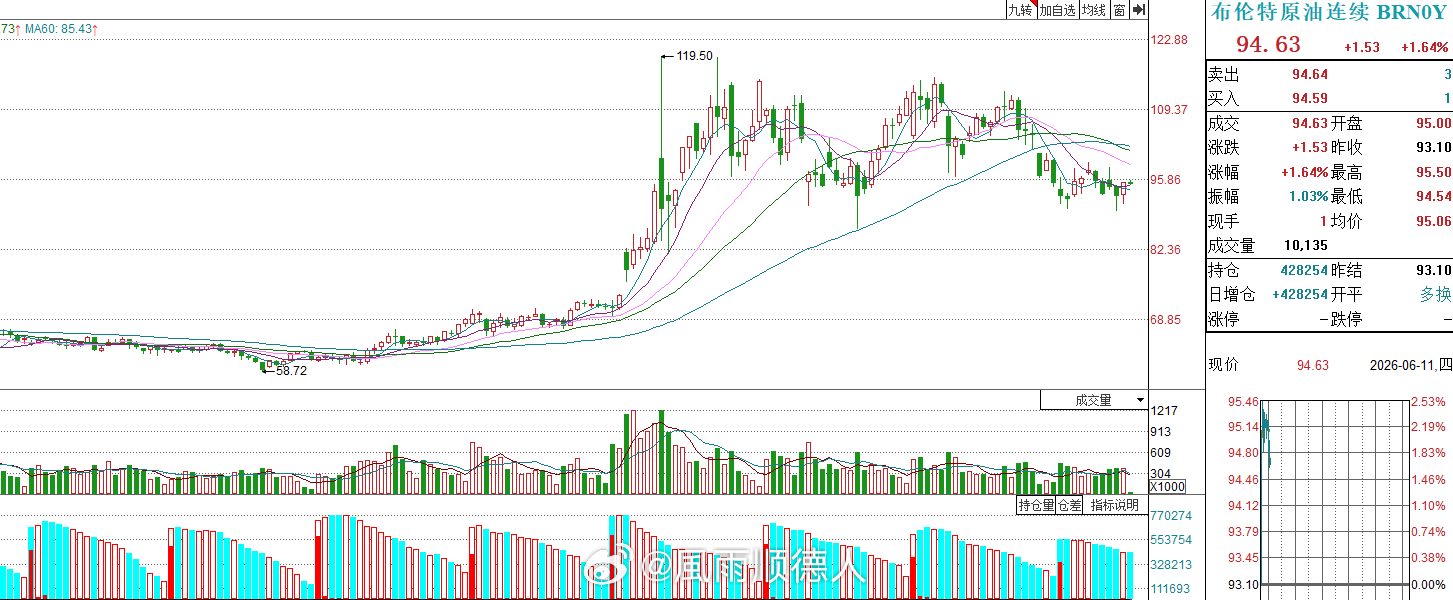This screenshot has height=600, width=1453.
Task: Toggle 均线 moving average lines
Action: pyautogui.click(x=1095, y=10)
